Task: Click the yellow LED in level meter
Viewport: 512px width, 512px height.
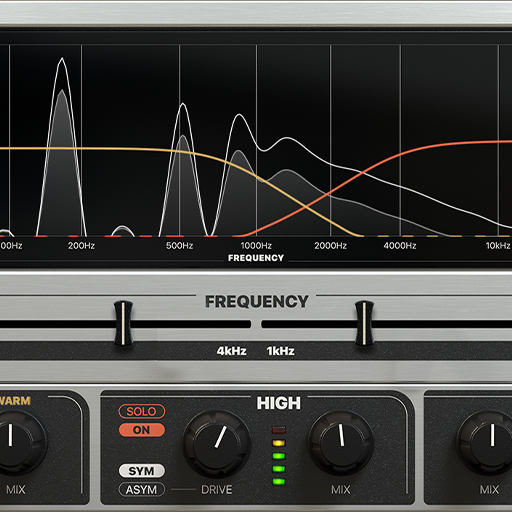Action: [x=279, y=443]
